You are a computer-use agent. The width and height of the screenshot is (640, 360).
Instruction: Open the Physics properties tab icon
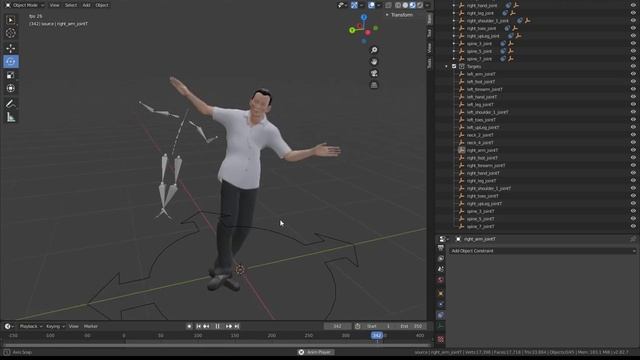[440, 304]
